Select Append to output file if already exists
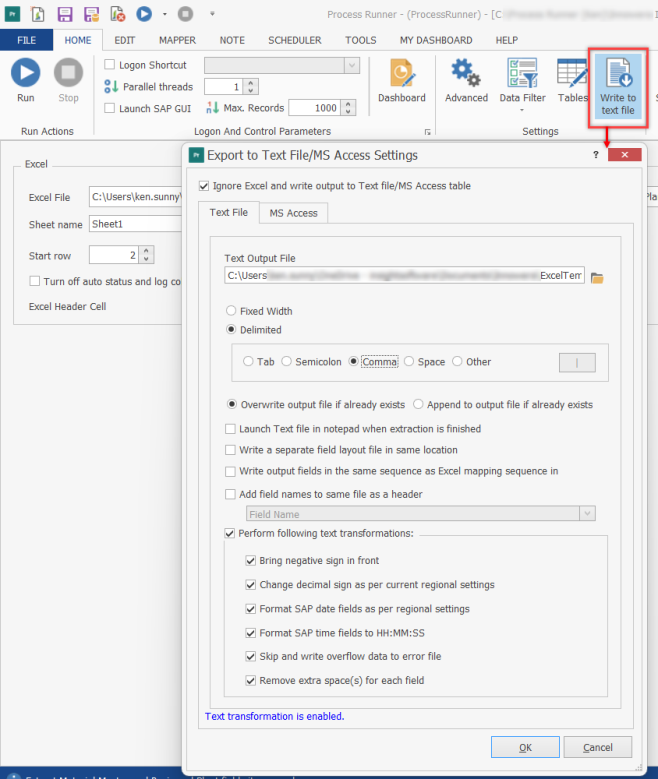This screenshot has width=658, height=779. [418, 404]
